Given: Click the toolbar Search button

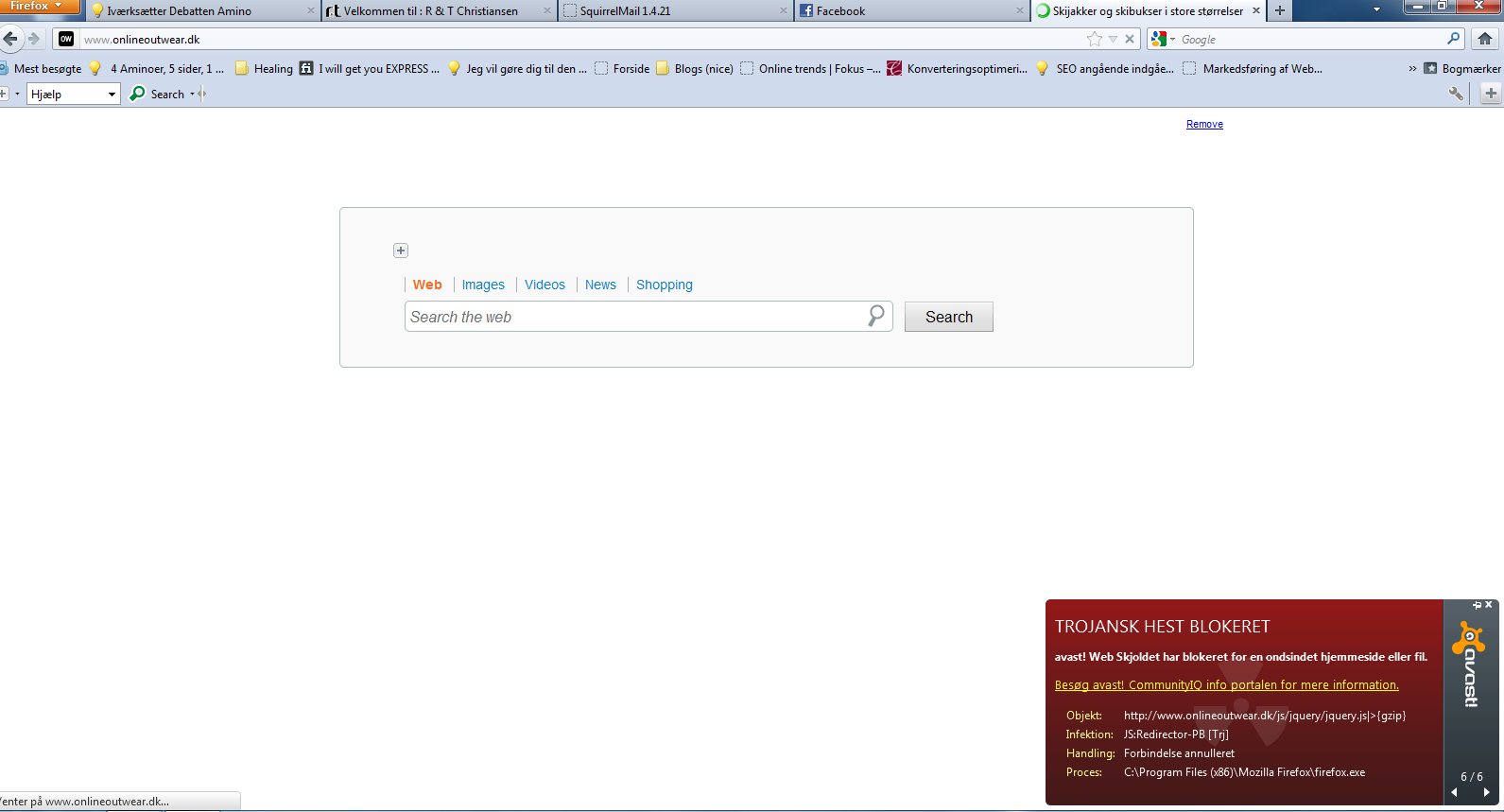Looking at the screenshot, I should click(158, 94).
